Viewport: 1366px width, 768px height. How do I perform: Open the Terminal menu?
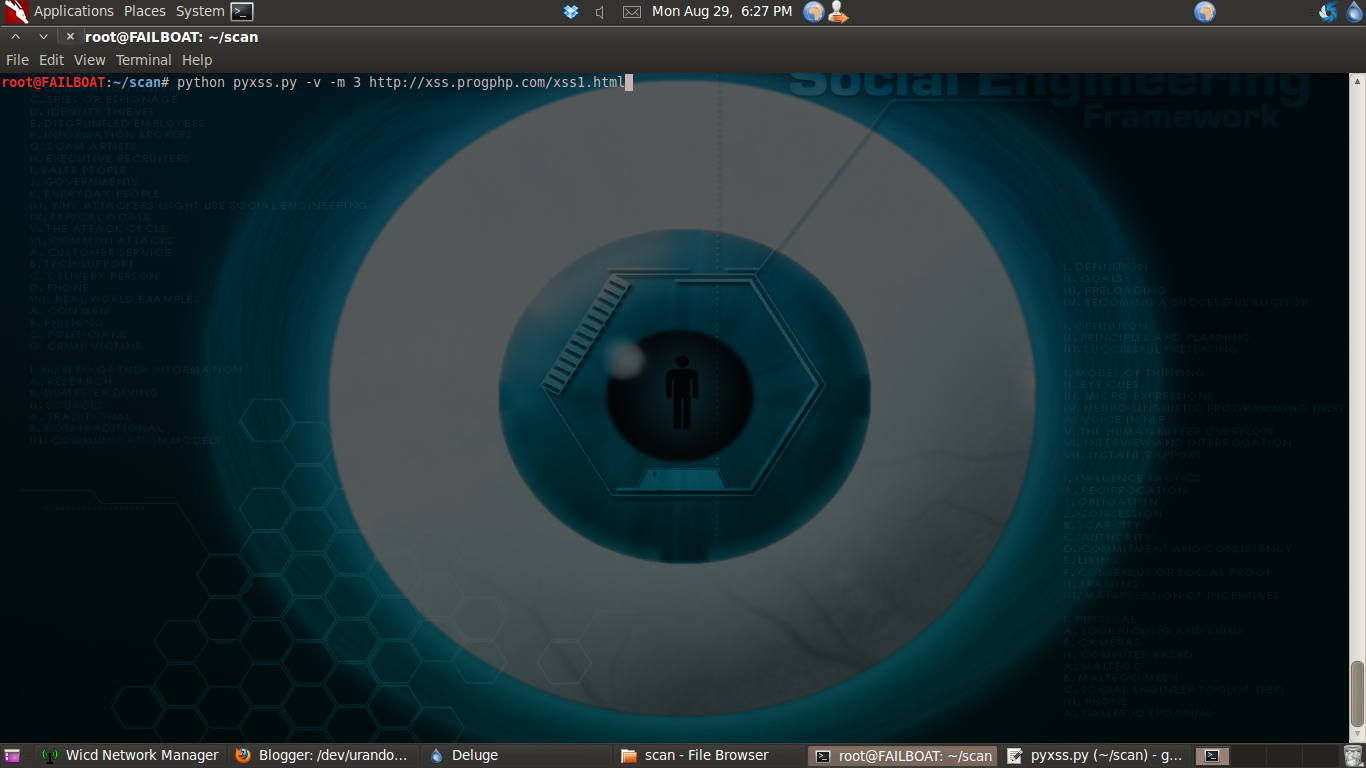click(x=144, y=60)
